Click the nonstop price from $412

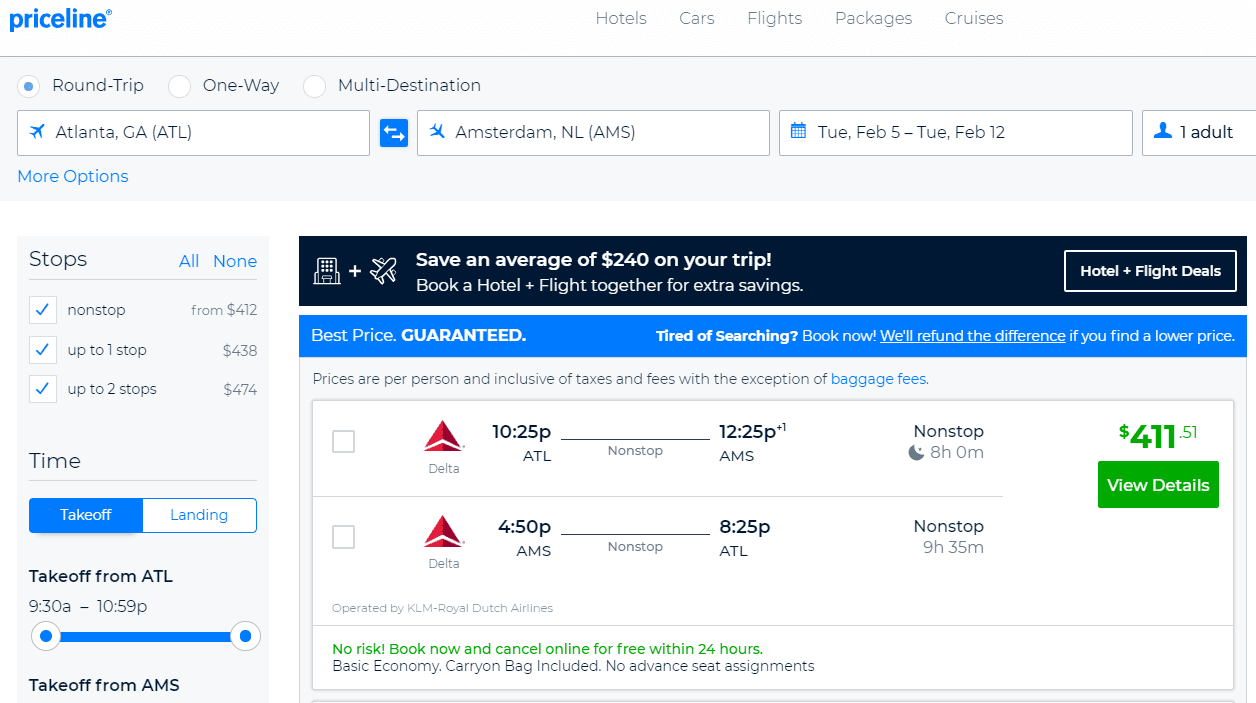224,310
